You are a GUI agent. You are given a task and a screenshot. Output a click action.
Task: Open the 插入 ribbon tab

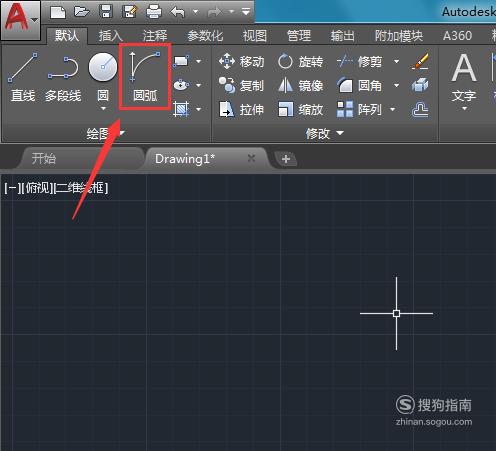[110, 36]
